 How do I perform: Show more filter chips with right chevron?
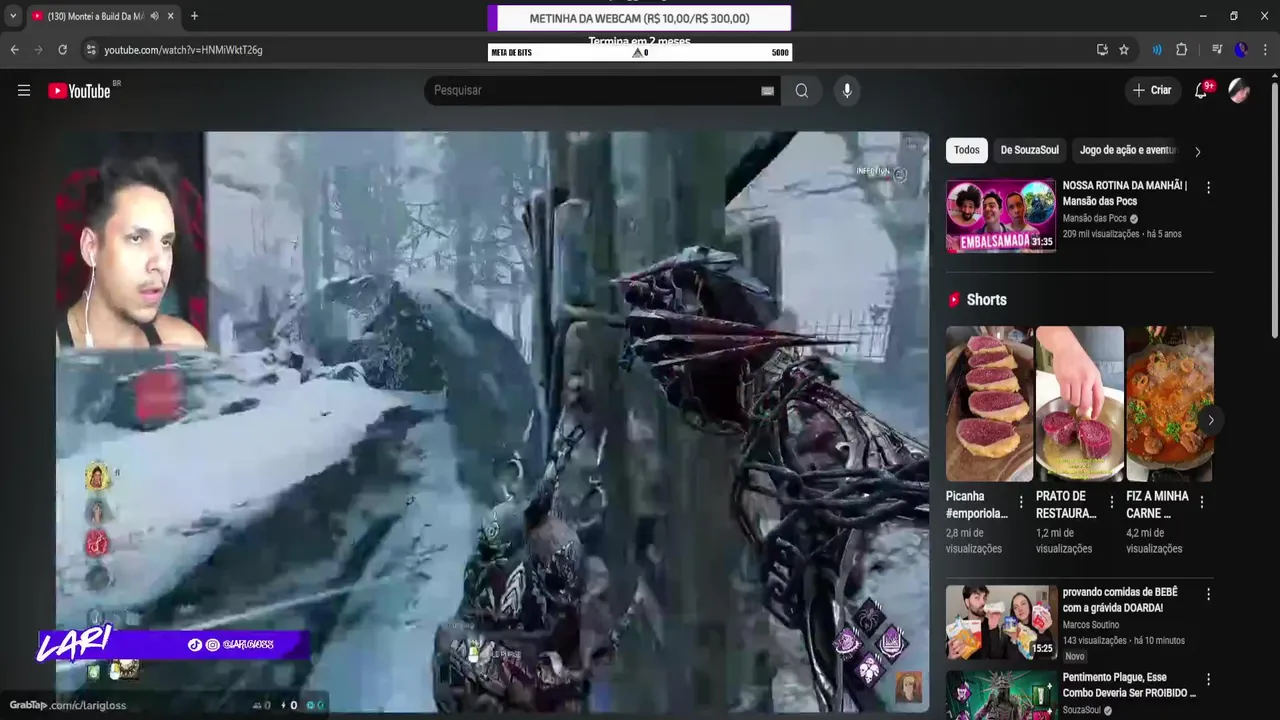click(1197, 152)
